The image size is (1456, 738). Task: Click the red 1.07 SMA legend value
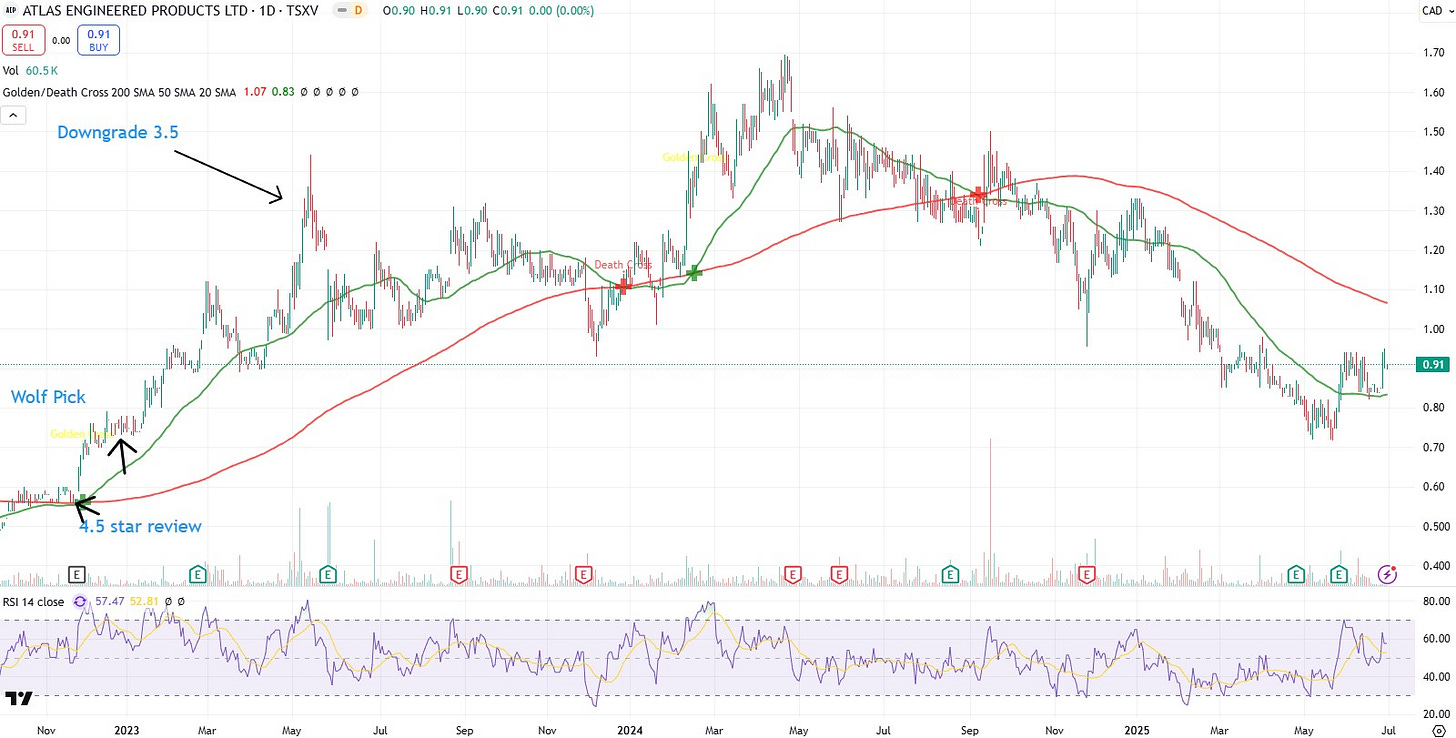tap(254, 92)
